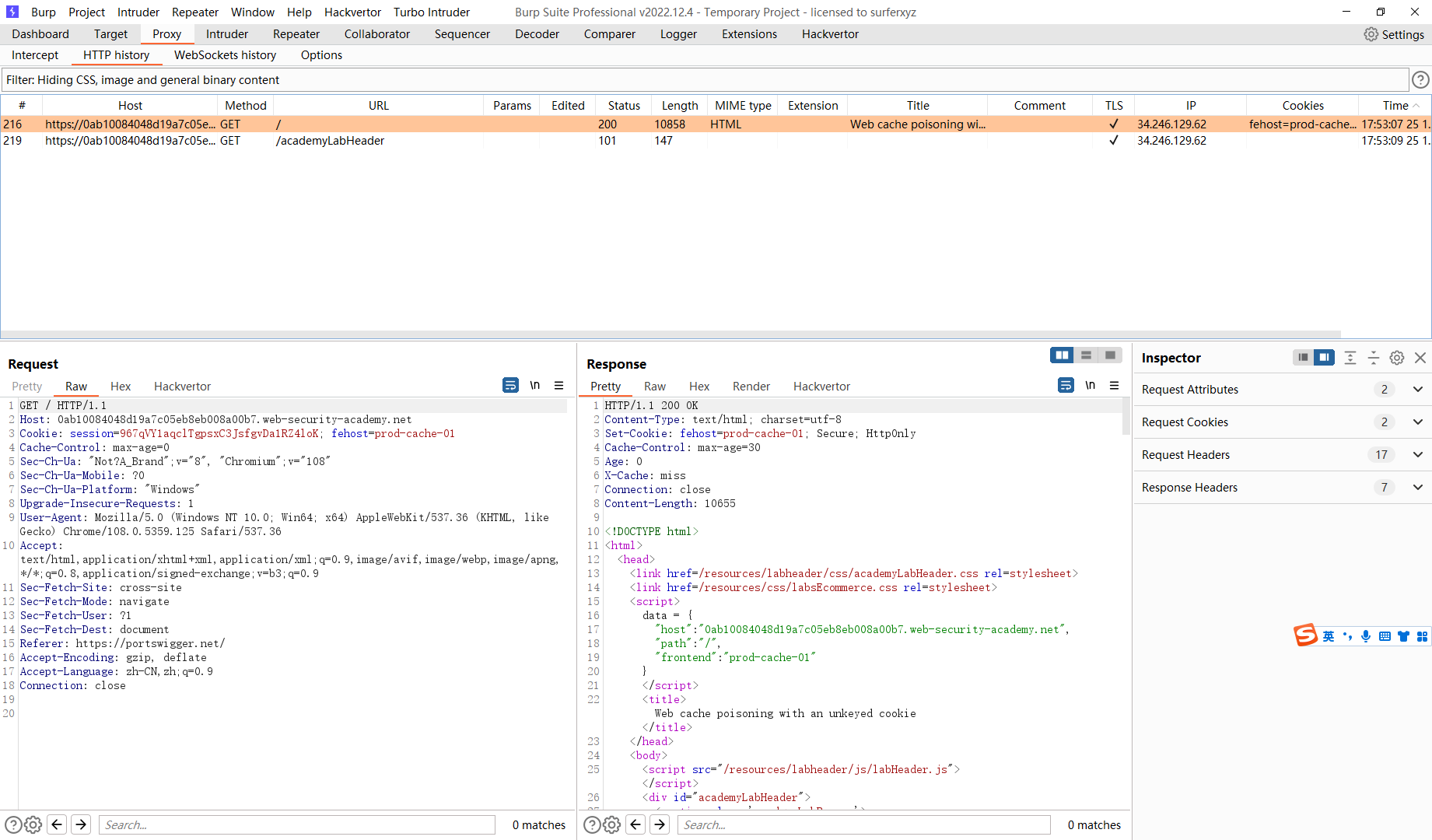Open the Project menu
The height and width of the screenshot is (840, 1432).
click(86, 12)
